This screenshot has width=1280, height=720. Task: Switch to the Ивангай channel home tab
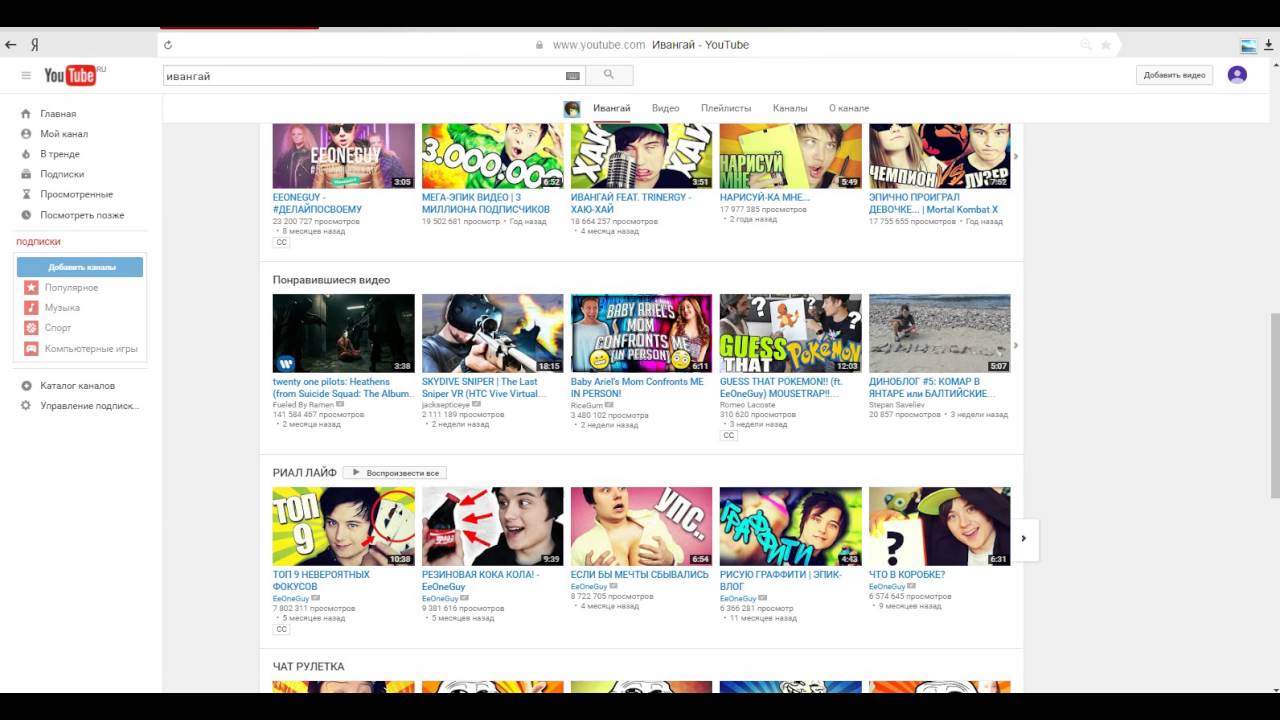(611, 108)
